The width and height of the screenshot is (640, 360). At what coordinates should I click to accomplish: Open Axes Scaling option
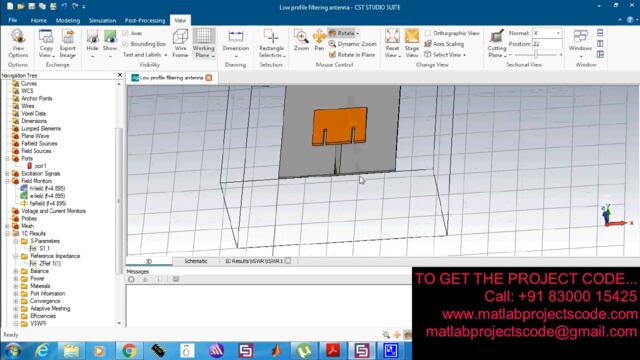[444, 44]
